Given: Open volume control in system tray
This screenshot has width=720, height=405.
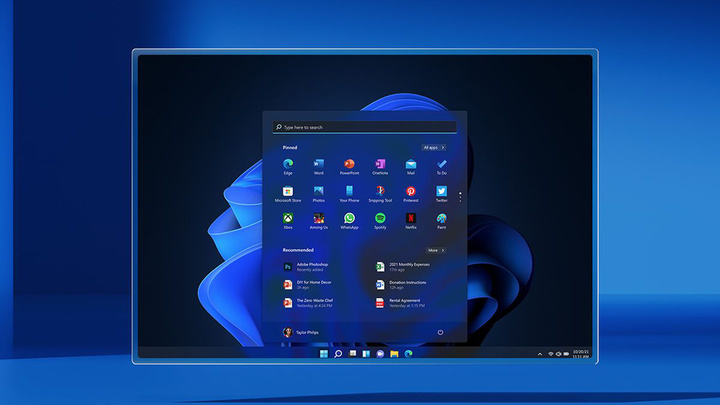Looking at the screenshot, I should 558,354.
